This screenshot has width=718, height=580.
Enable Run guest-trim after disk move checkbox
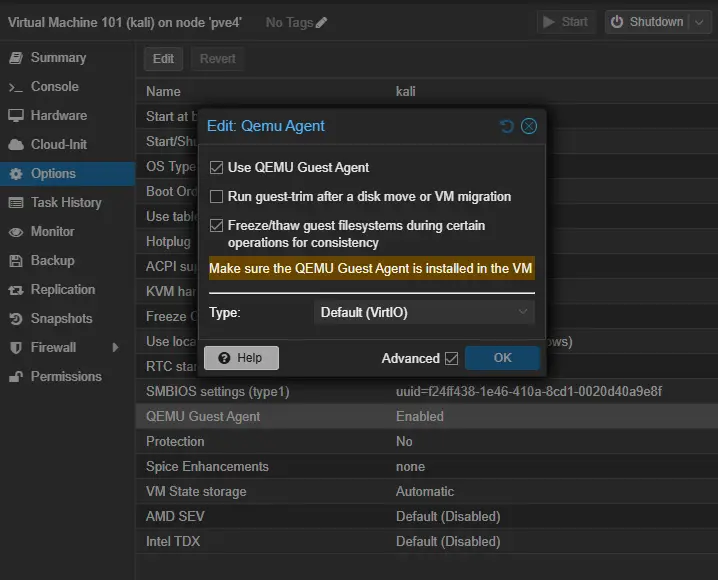tap(216, 196)
